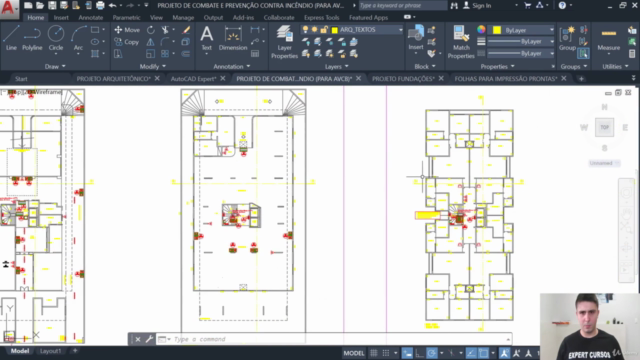Open the Express Tools ribbon tab
This screenshot has width=640, height=360.
(322, 18)
